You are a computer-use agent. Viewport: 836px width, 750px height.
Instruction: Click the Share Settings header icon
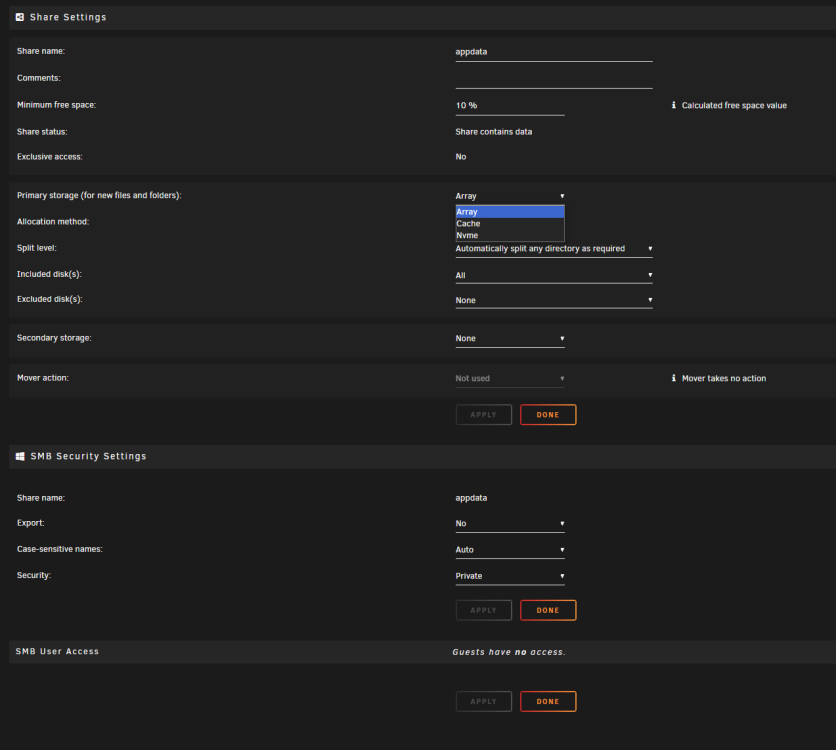20,17
